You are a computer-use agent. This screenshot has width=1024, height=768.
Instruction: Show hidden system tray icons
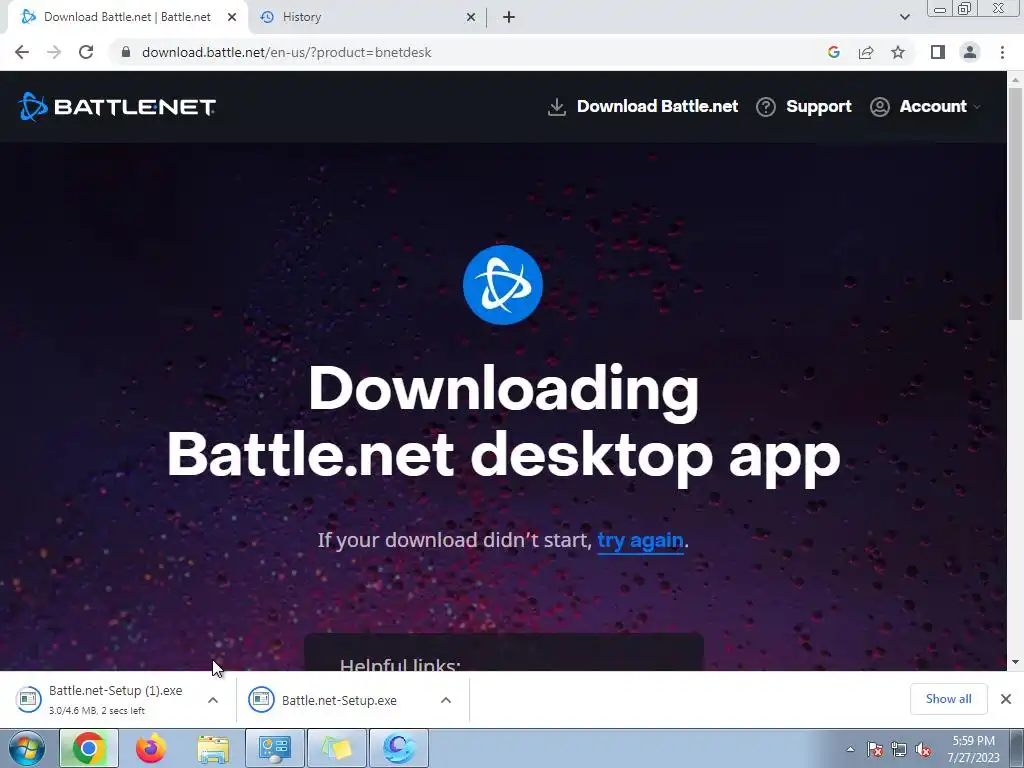click(x=850, y=749)
